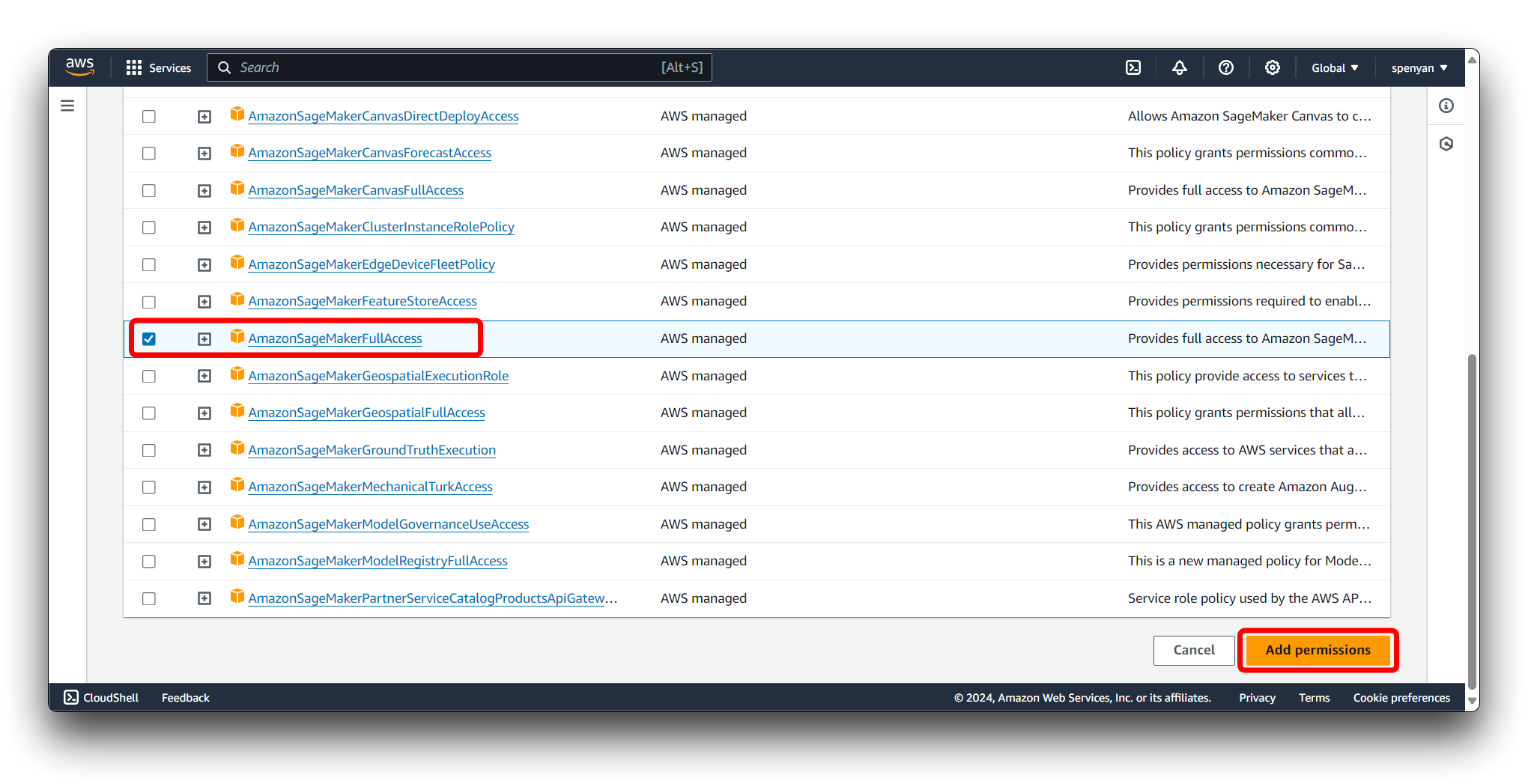This screenshot has height=784, width=1528.
Task: Expand the AmazonSageMakerModelGovernanceUseAccess row
Action: (x=204, y=524)
